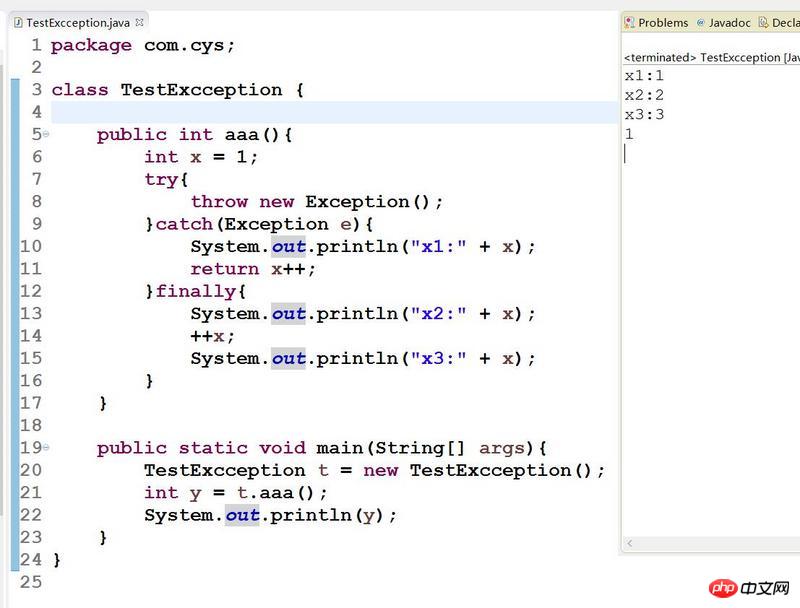Click line number 25 in the gutter
800x608 pixels.
pos(31,582)
